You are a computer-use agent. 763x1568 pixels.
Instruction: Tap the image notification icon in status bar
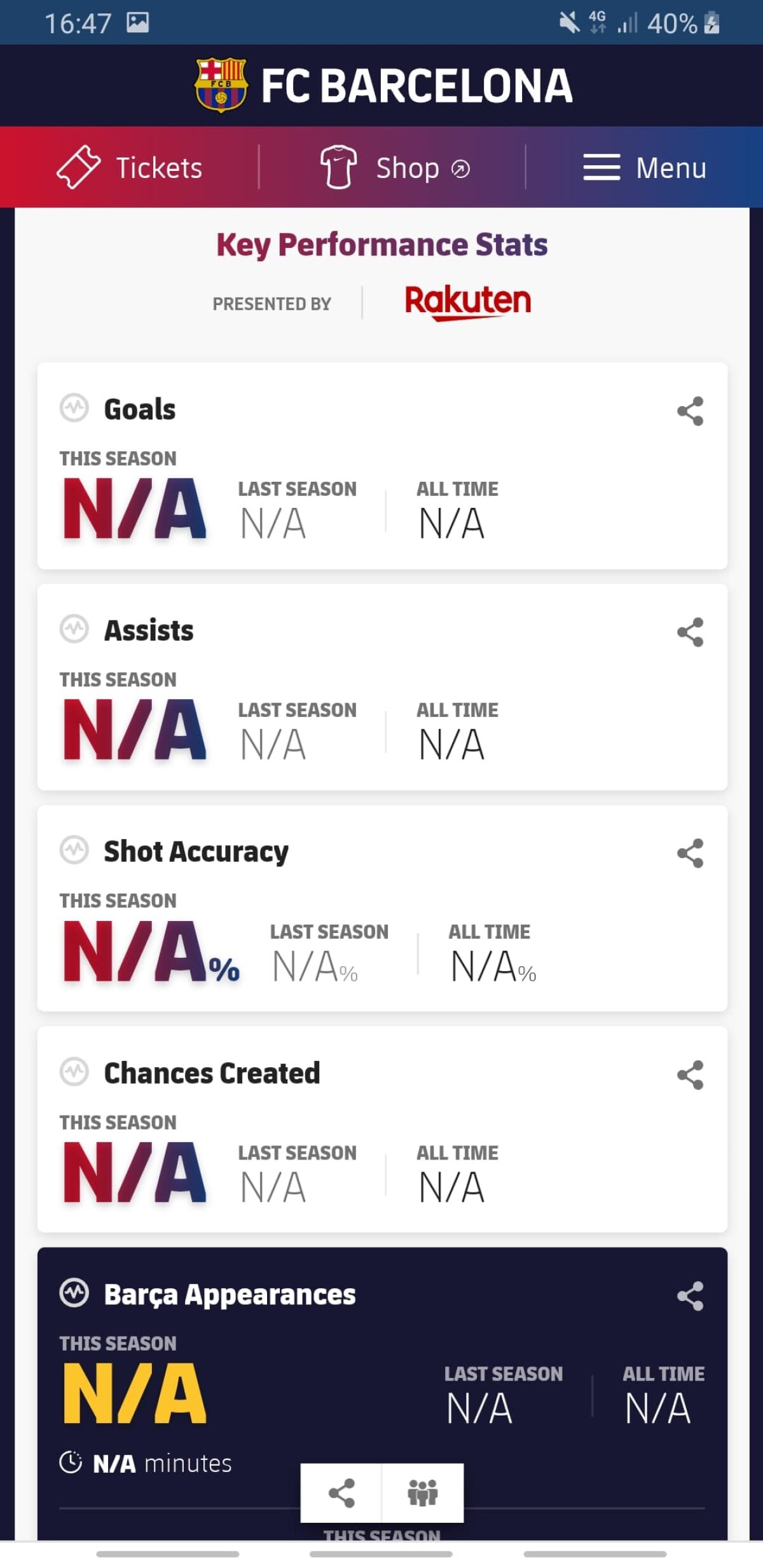click(137, 24)
